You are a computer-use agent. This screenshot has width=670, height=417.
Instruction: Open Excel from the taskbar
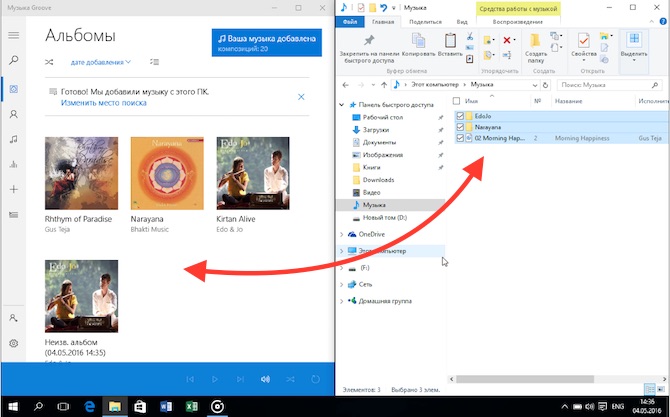point(191,407)
